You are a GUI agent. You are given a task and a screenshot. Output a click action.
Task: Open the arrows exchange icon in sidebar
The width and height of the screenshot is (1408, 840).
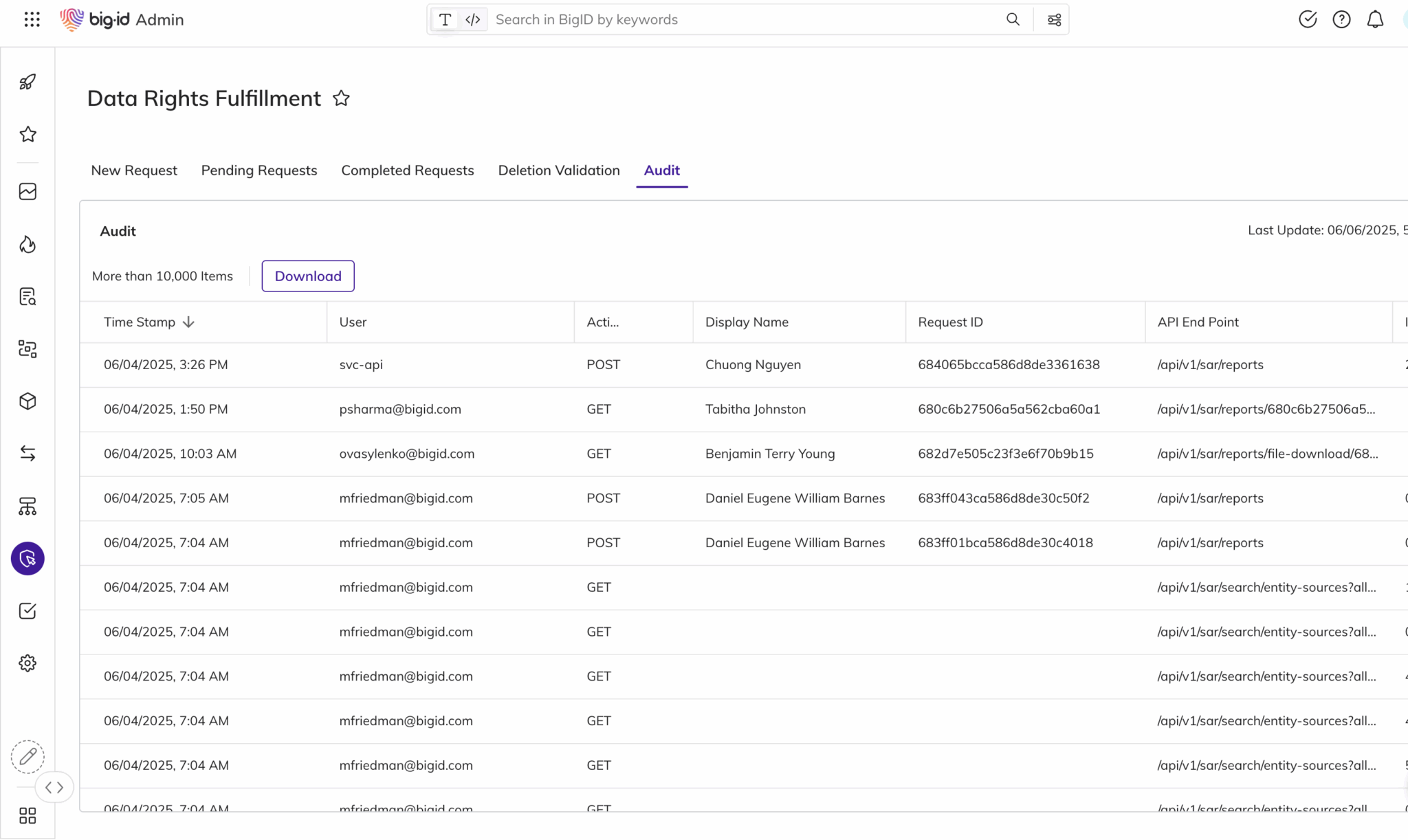(27, 453)
